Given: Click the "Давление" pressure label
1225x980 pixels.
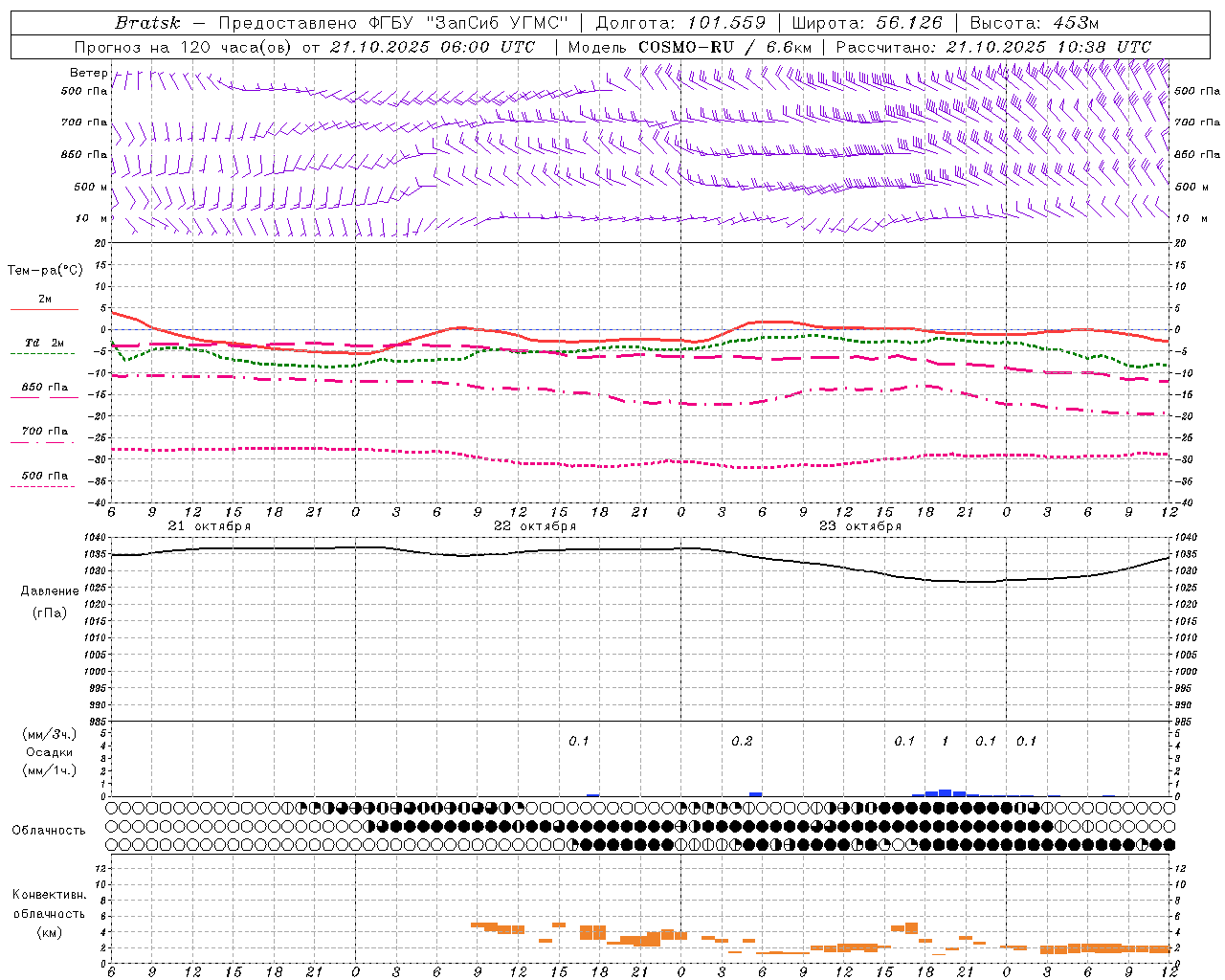Looking at the screenshot, I should pos(50,591).
